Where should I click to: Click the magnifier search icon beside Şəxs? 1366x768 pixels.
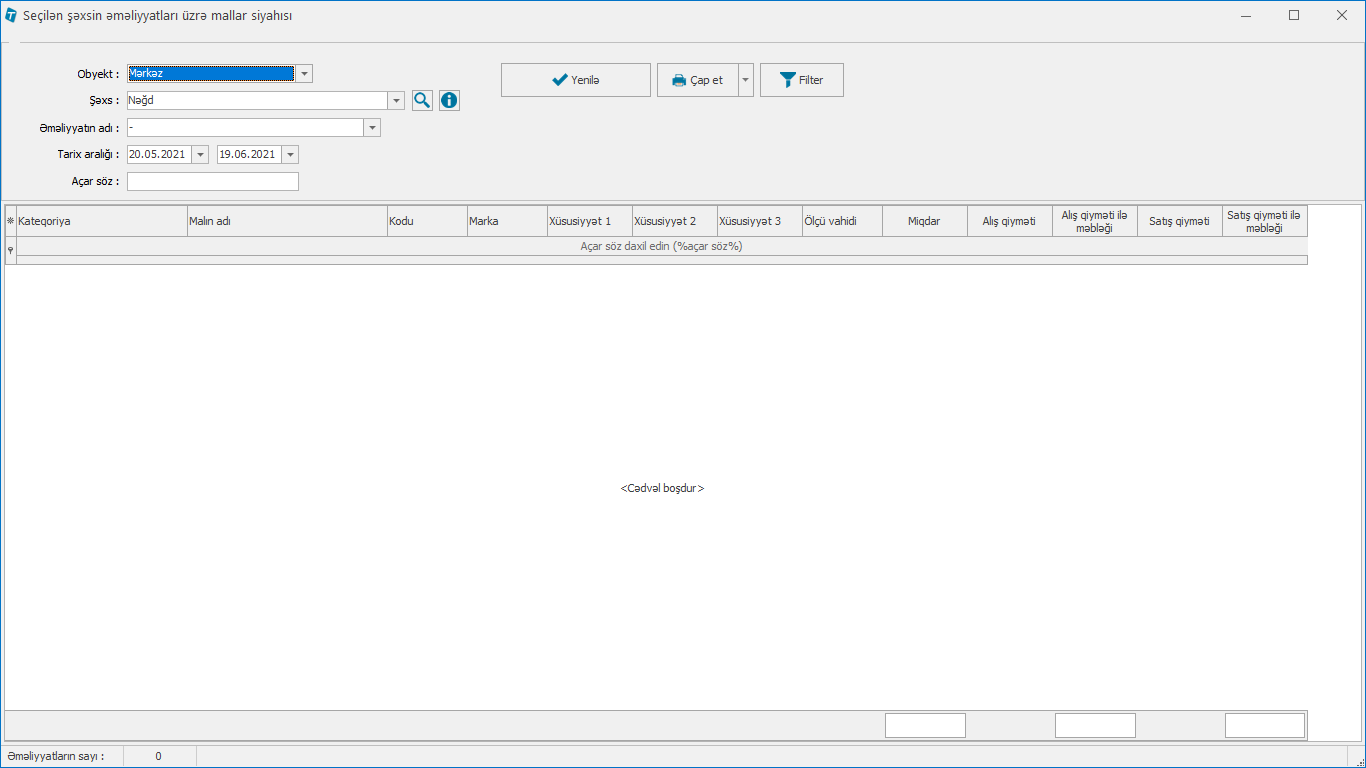click(422, 100)
